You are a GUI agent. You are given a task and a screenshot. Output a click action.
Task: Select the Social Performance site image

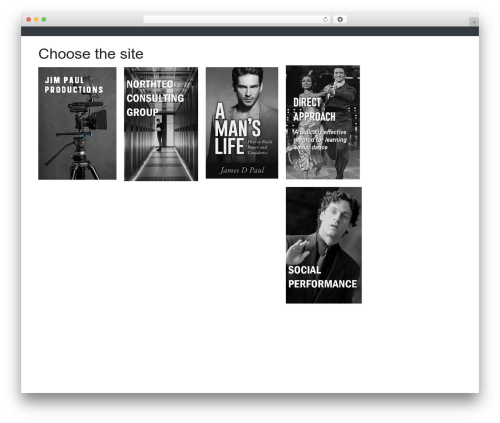[324, 245]
